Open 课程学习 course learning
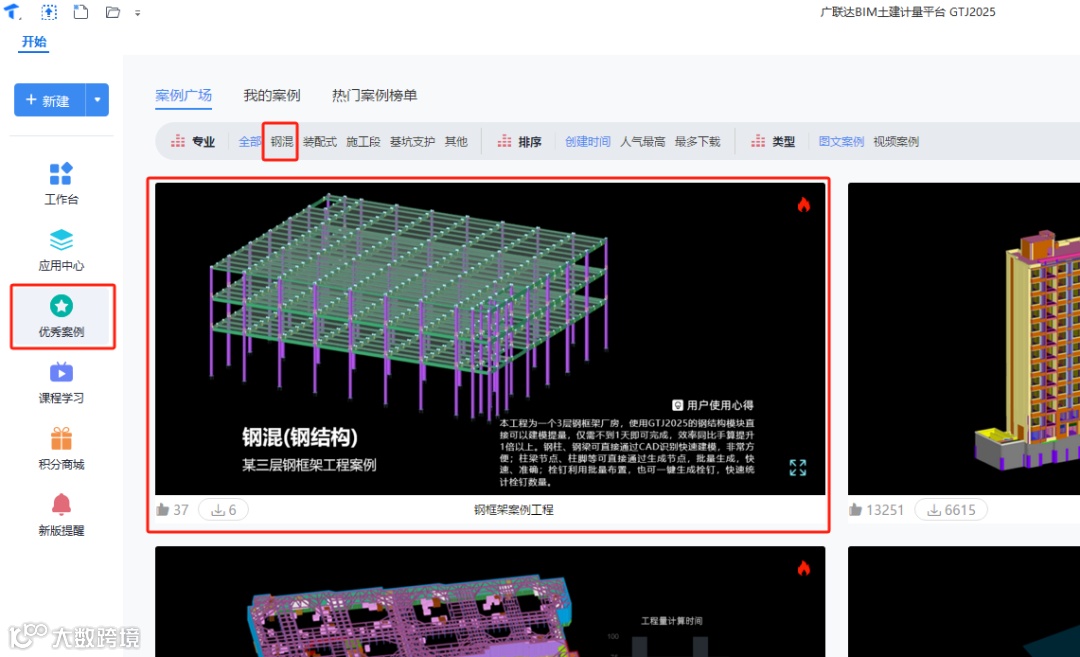The image size is (1080, 657). (61, 382)
